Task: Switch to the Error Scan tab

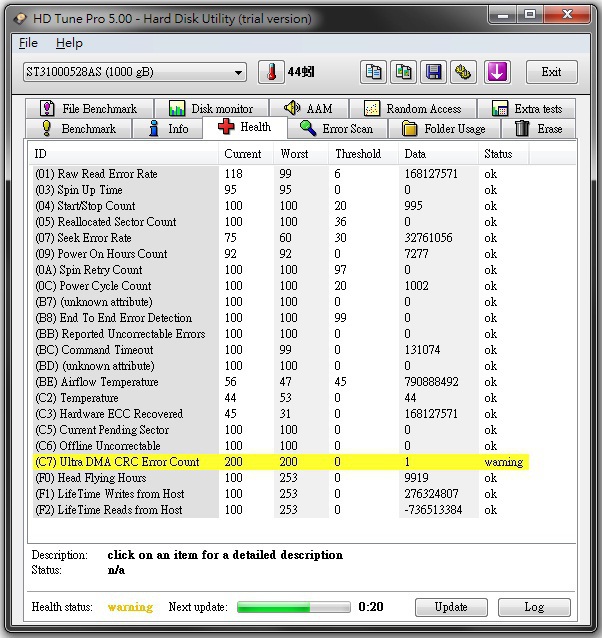Action: (x=337, y=129)
